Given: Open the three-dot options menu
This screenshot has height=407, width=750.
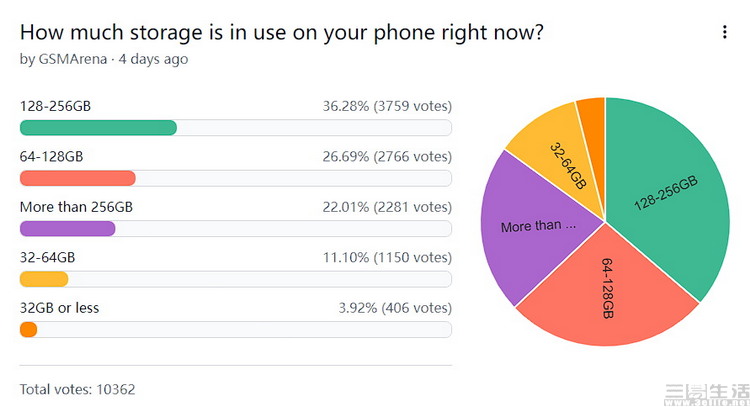Looking at the screenshot, I should (725, 32).
